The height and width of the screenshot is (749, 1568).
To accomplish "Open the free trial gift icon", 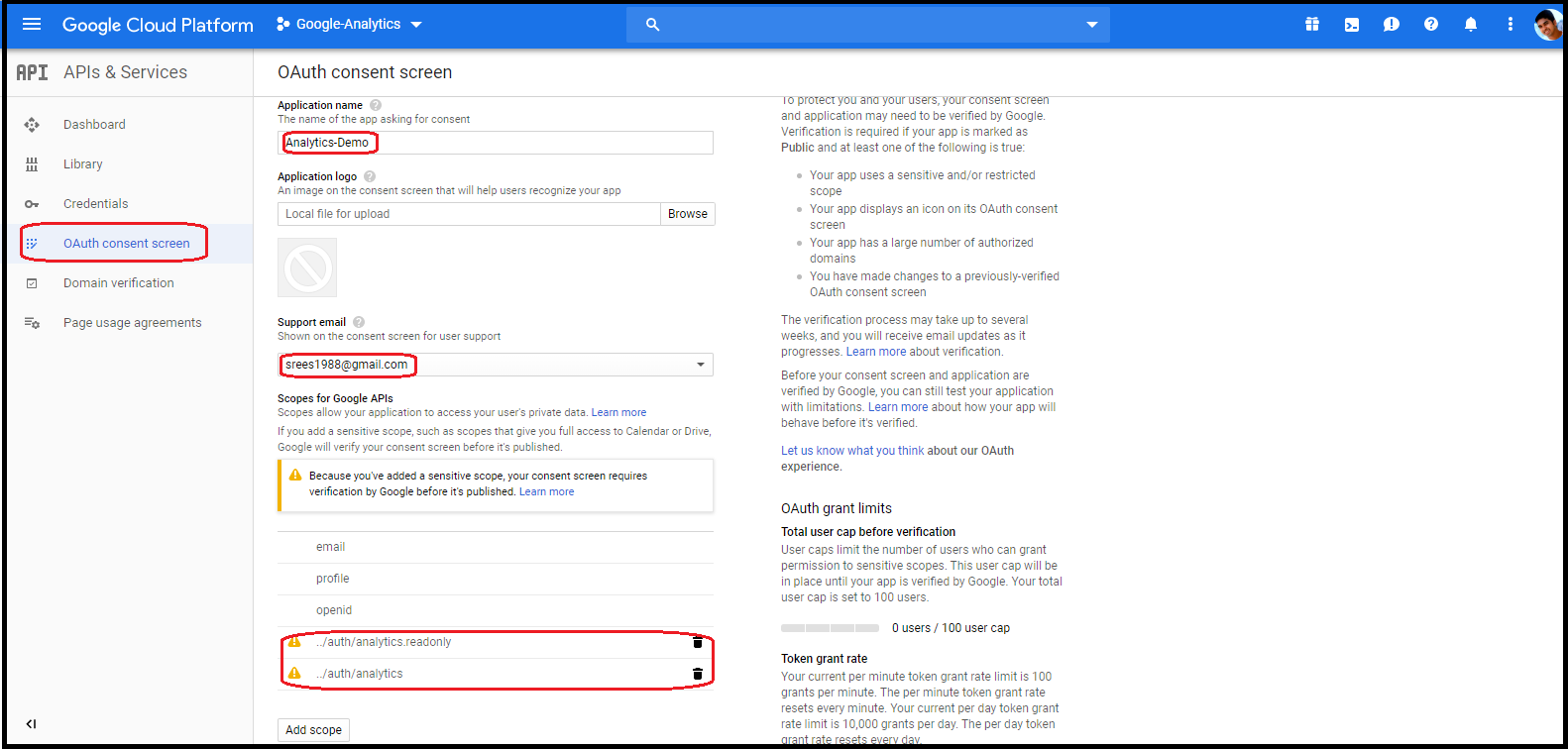I will coord(1312,25).
